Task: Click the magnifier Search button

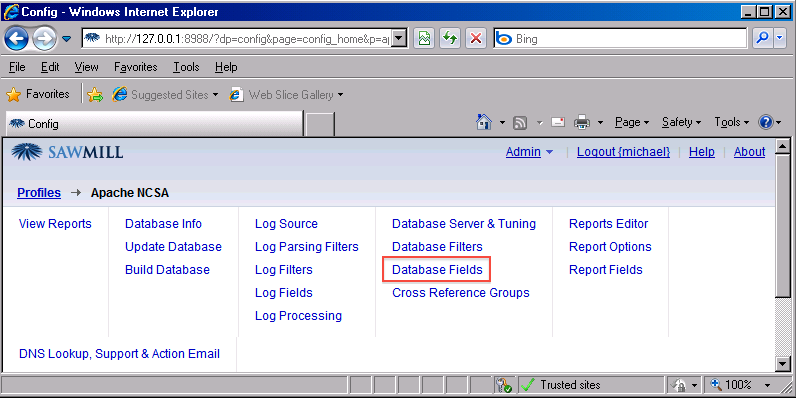Action: coord(762,39)
